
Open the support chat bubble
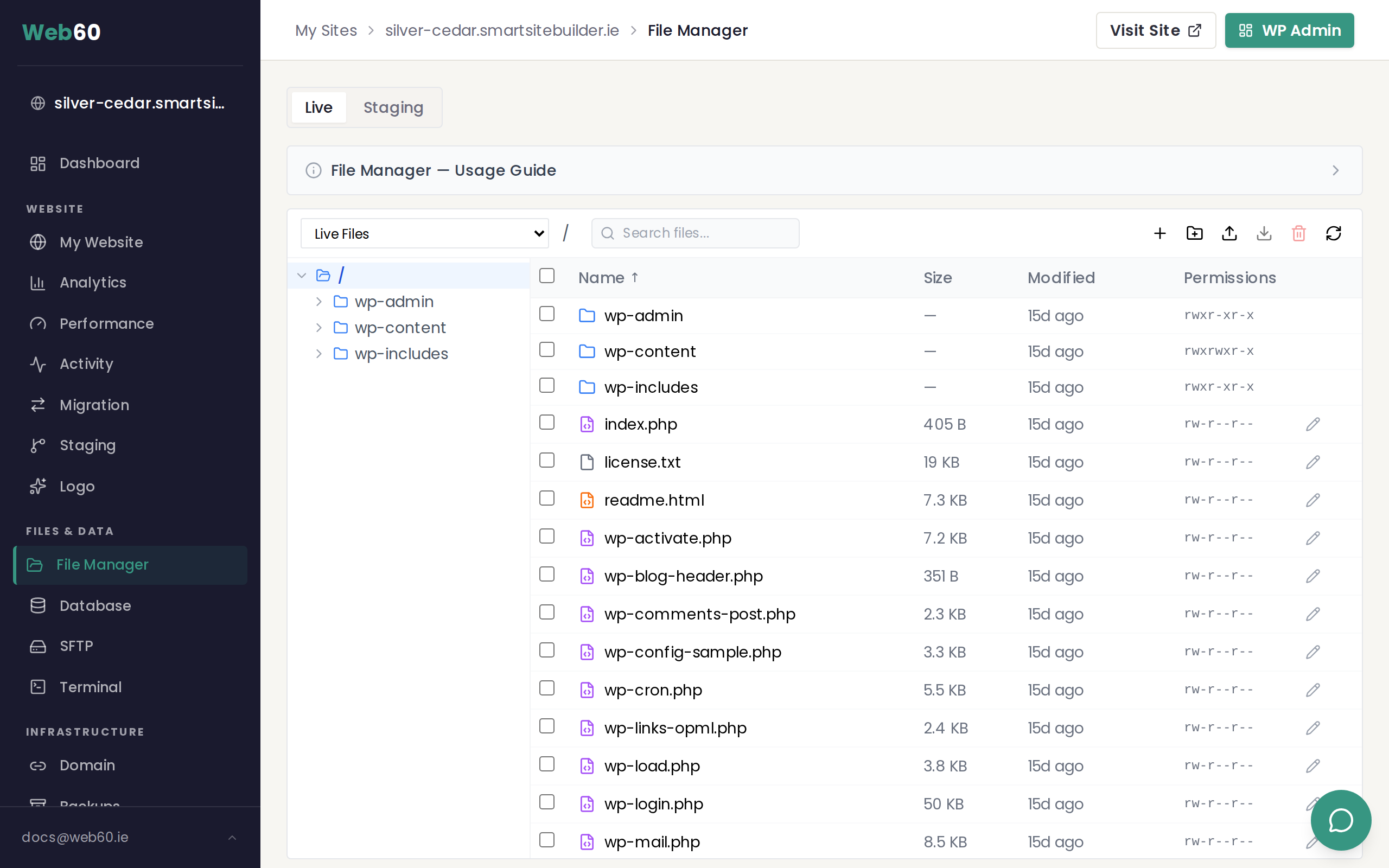1340,820
